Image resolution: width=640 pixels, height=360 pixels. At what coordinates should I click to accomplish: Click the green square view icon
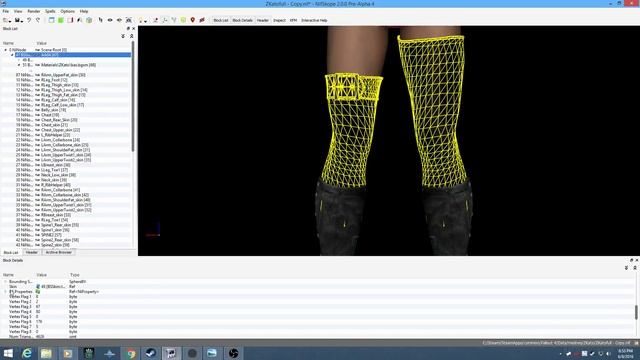pos(61,20)
